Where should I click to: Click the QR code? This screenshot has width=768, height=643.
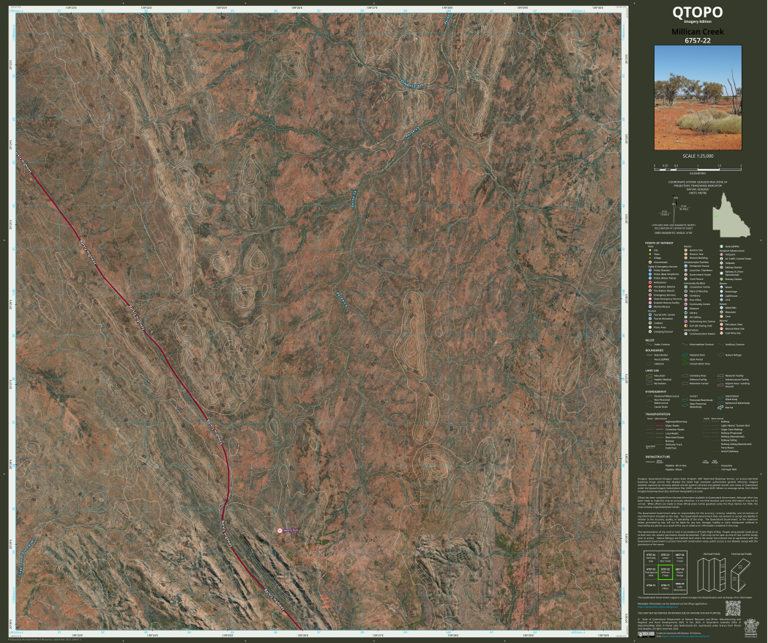pos(733,608)
